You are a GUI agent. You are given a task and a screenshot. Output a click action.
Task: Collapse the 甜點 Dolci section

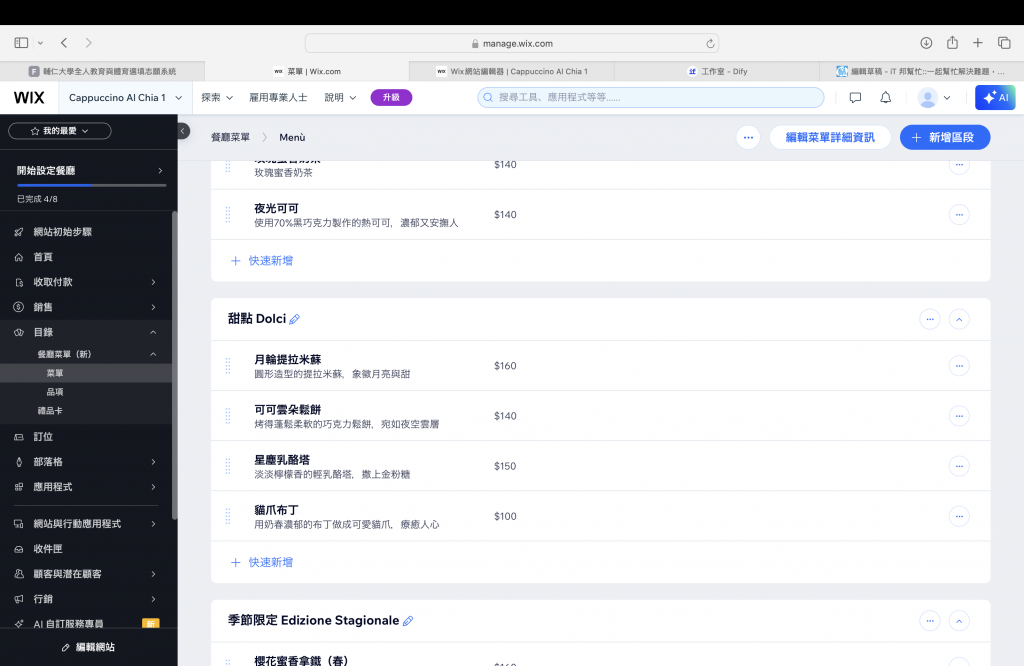coord(959,319)
